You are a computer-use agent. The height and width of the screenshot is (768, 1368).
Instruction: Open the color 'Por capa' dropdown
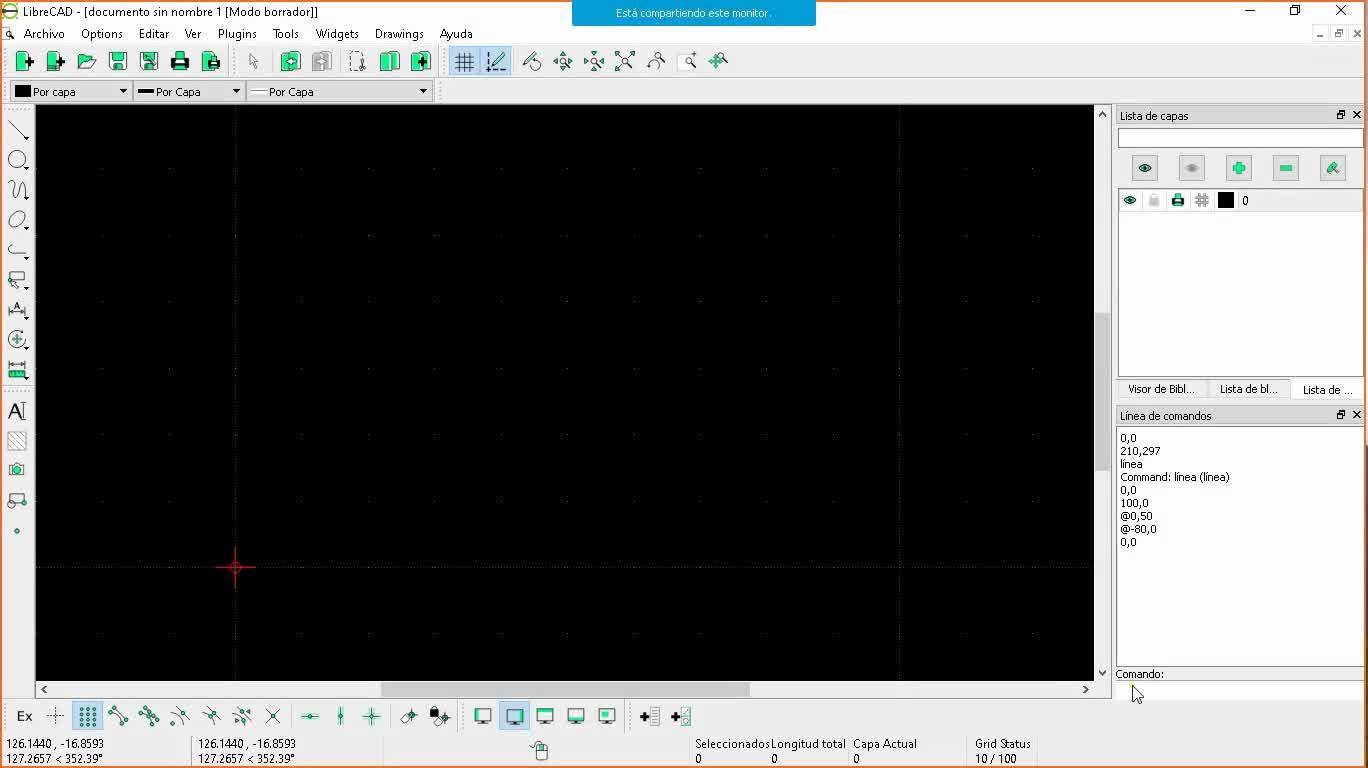(70, 91)
